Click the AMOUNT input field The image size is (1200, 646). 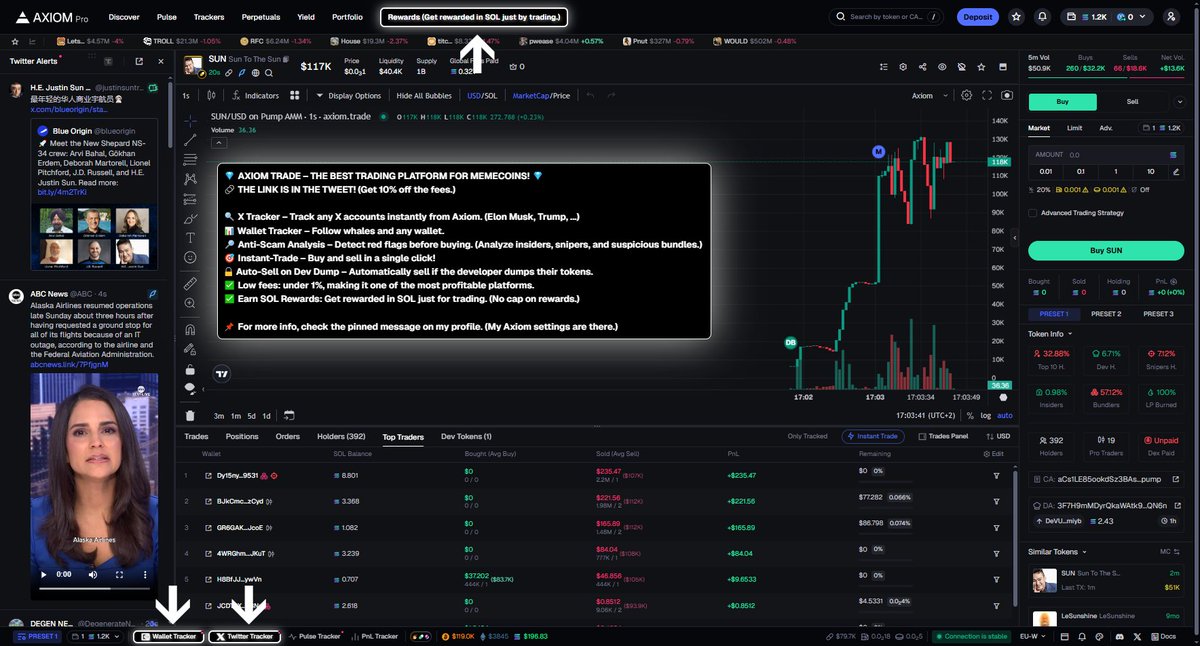click(x=1106, y=155)
